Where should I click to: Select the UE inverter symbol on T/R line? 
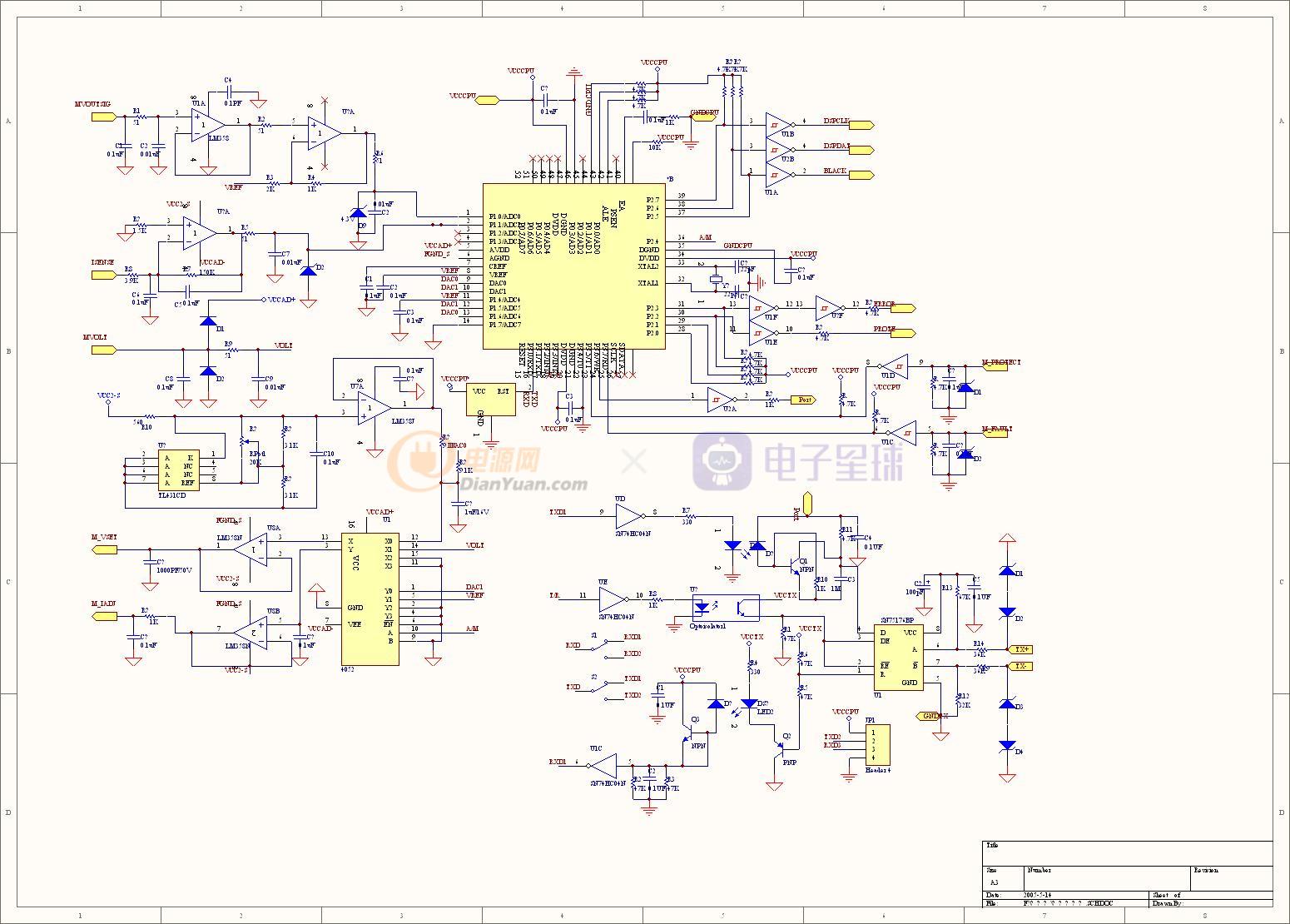pos(614,598)
